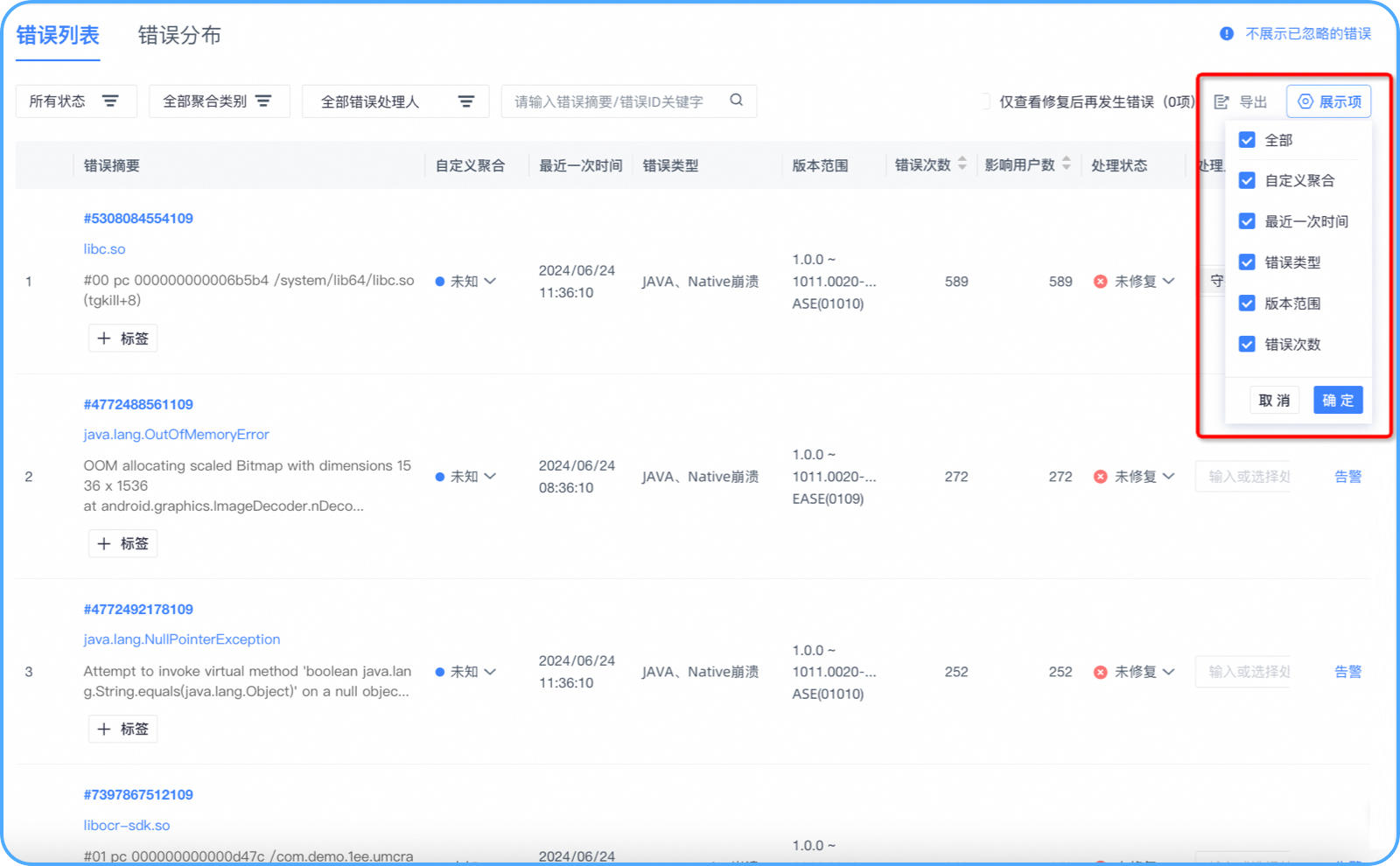Click the 不展示已忽略的错误 link
Screen dimensions: 1400x866
pyautogui.click(x=1308, y=33)
